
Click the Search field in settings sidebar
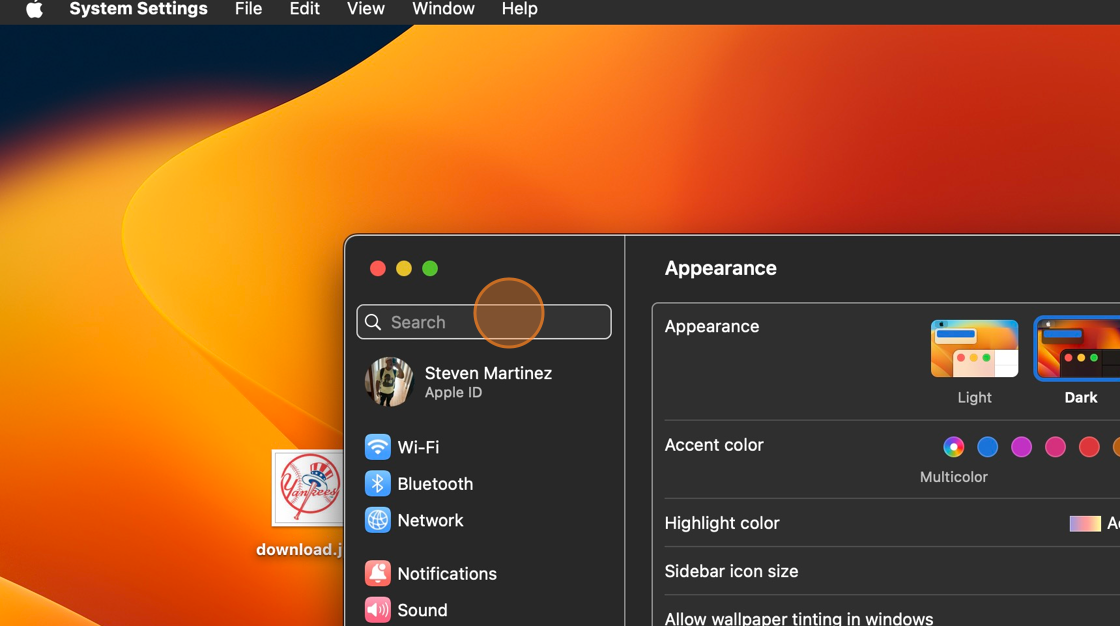484,322
